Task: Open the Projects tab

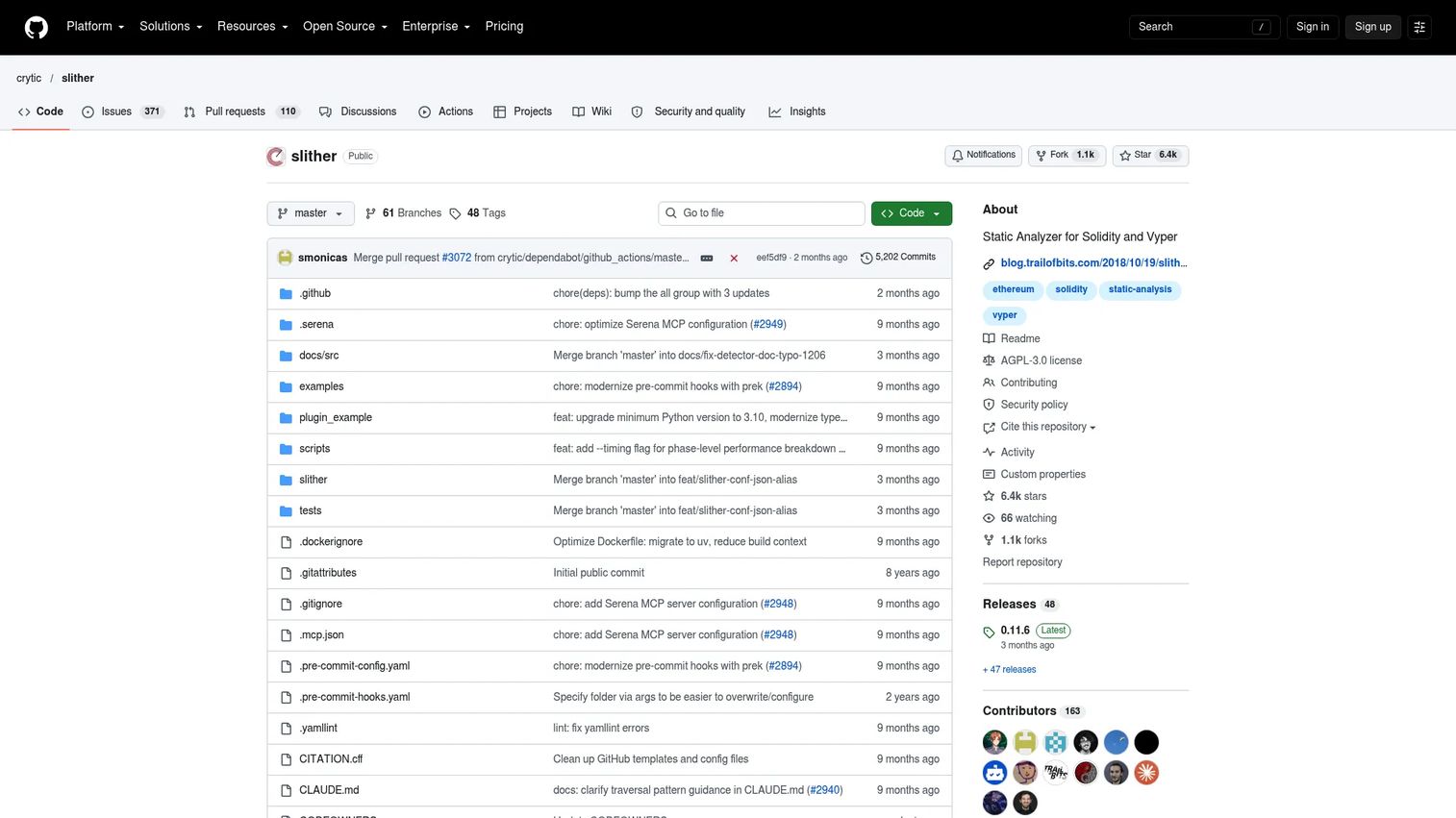Action: (x=523, y=112)
